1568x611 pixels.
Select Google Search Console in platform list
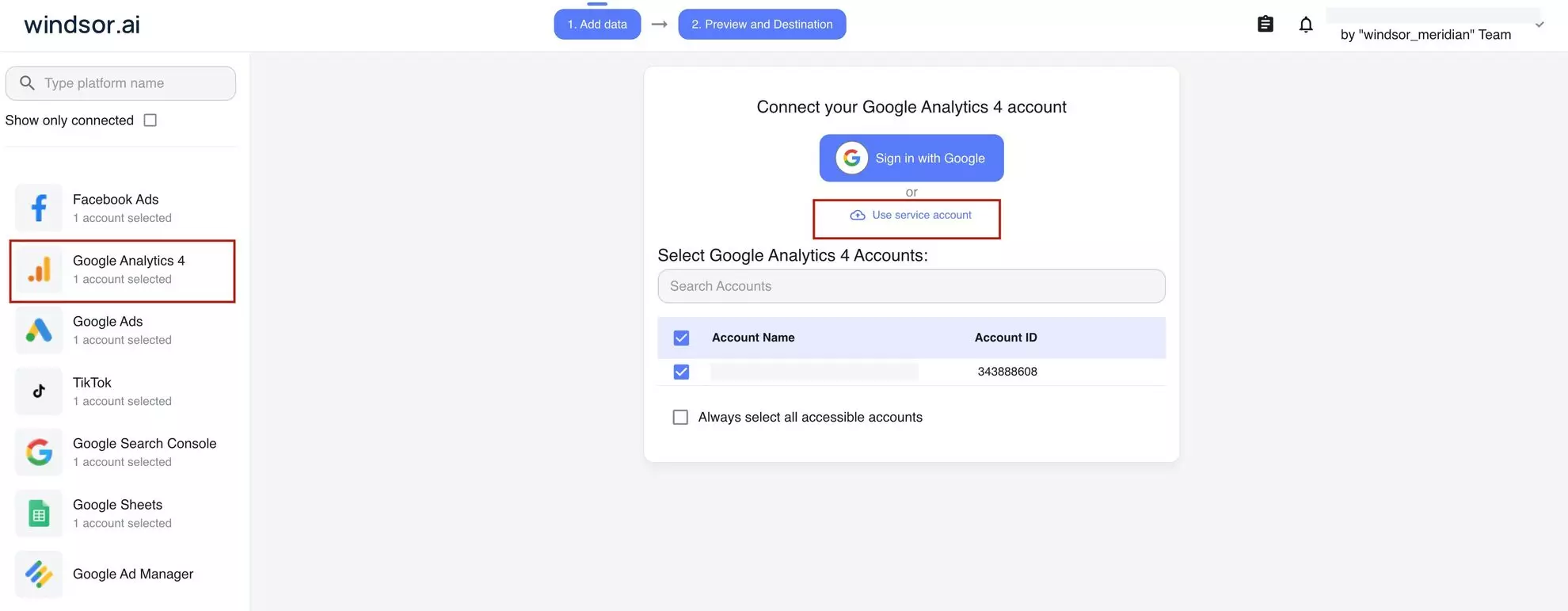[x=123, y=453]
